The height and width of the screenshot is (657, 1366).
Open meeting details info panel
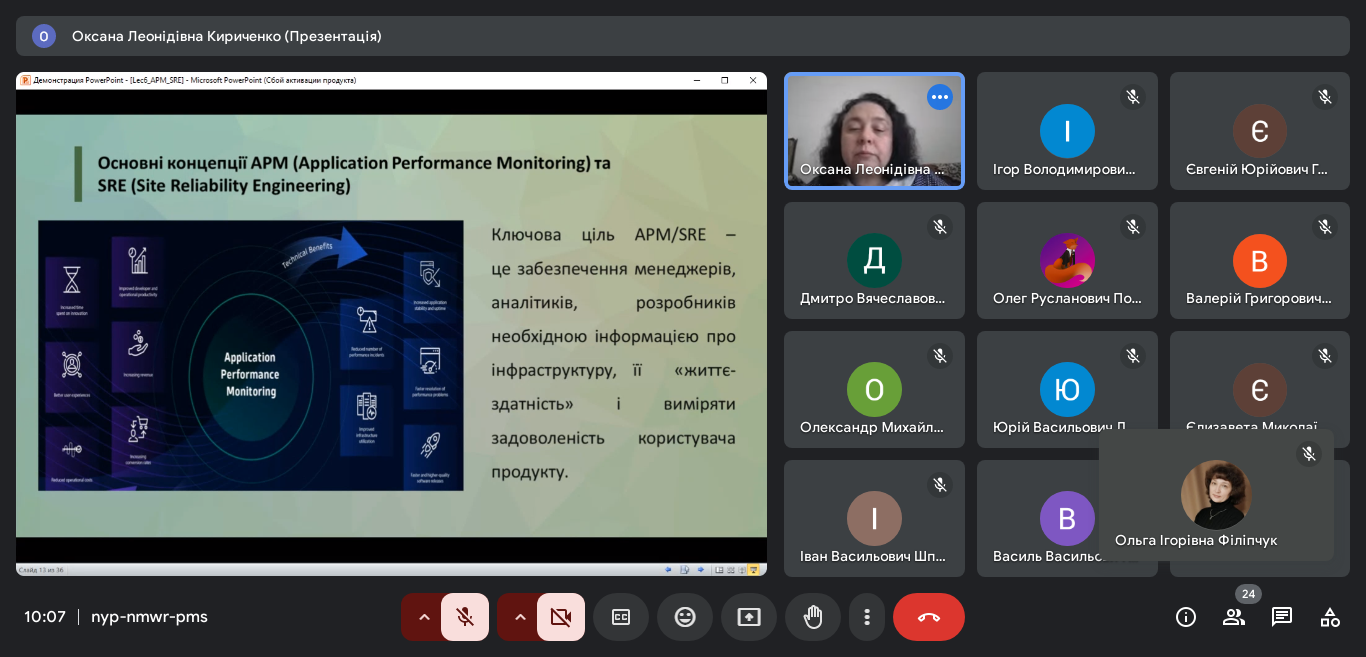pos(1186,617)
